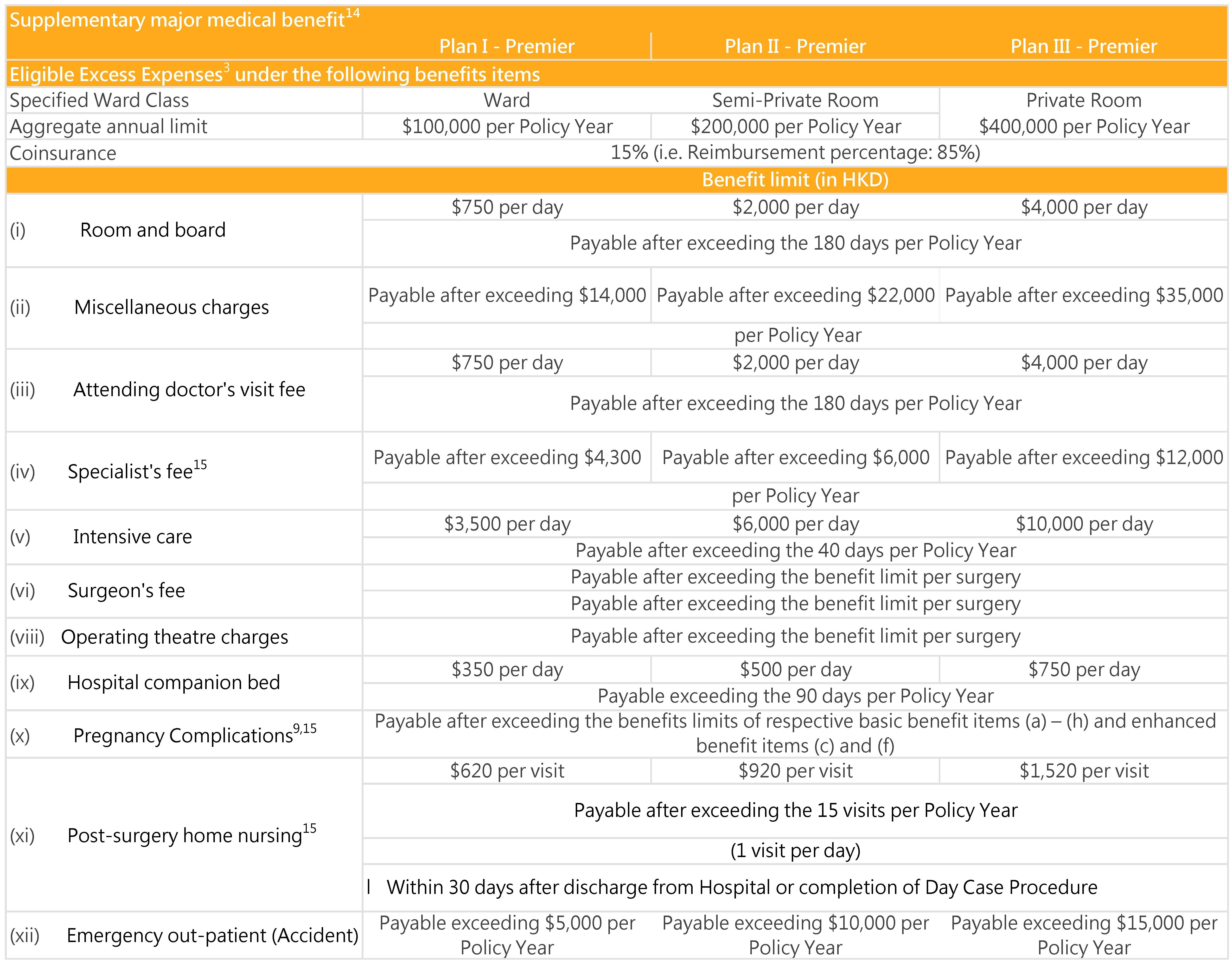Click the Pregnancy Complications row label
Viewport: 1232px width, 963px height.
(x=195, y=734)
